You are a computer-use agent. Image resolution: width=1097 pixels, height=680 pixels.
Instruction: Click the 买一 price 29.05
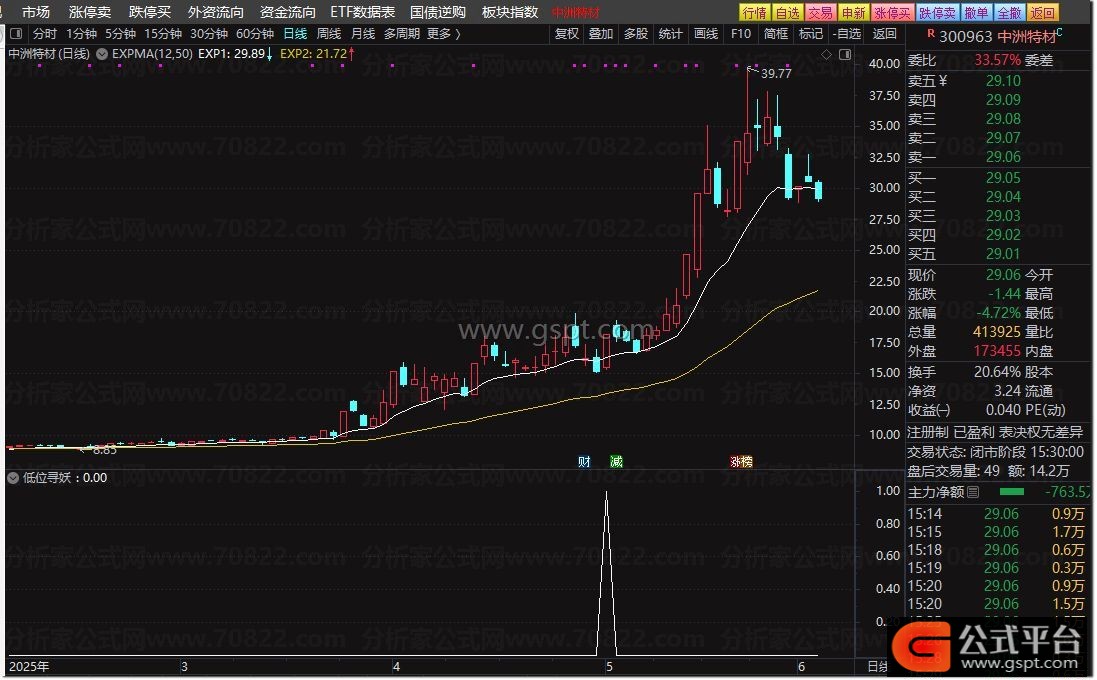pos(1003,178)
